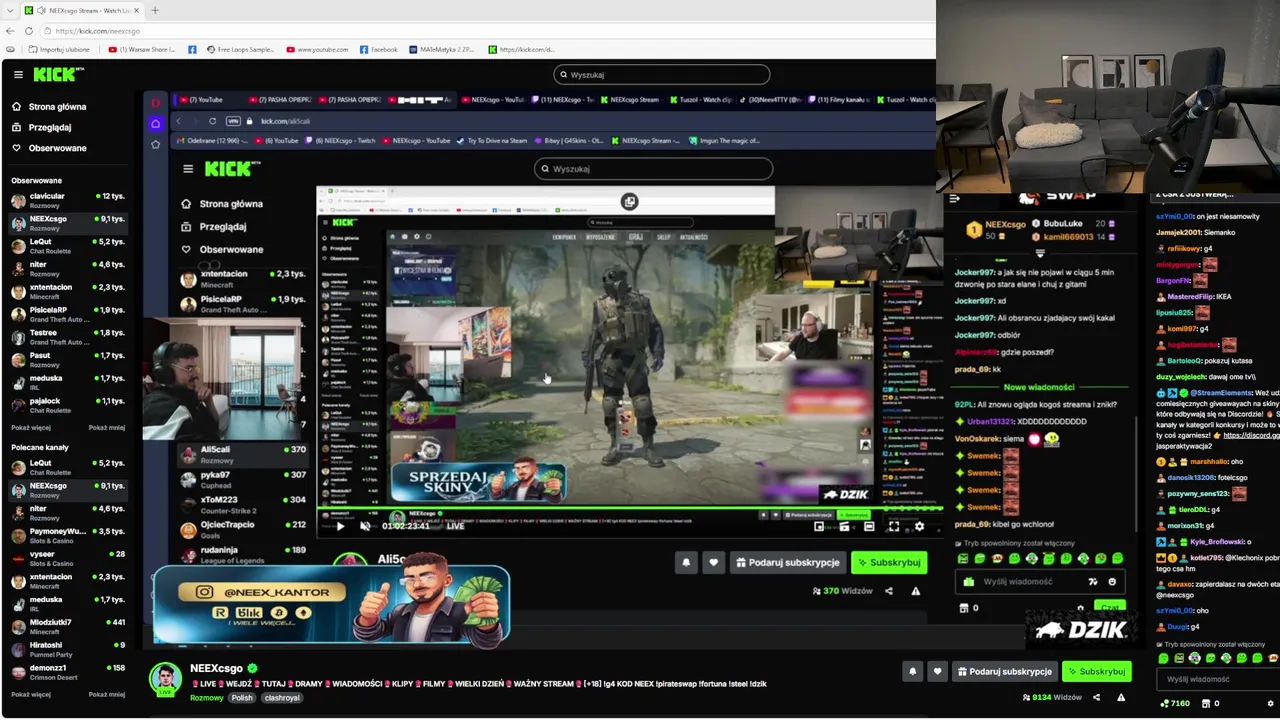Click Subskrybuj on Ali5cali channel
The image size is (1280, 720).
pyautogui.click(x=888, y=562)
